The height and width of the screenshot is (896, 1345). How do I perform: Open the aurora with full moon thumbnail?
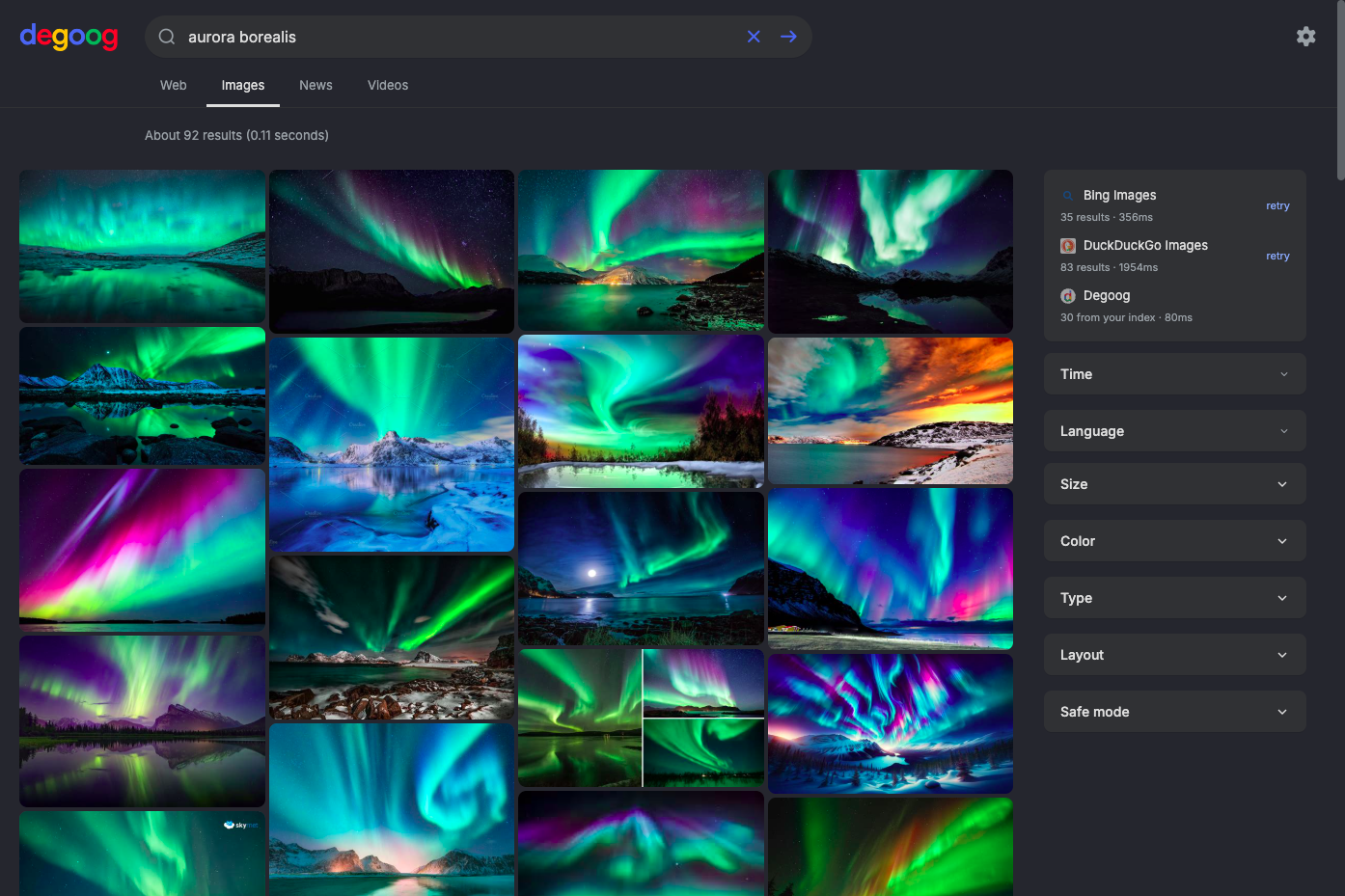641,569
